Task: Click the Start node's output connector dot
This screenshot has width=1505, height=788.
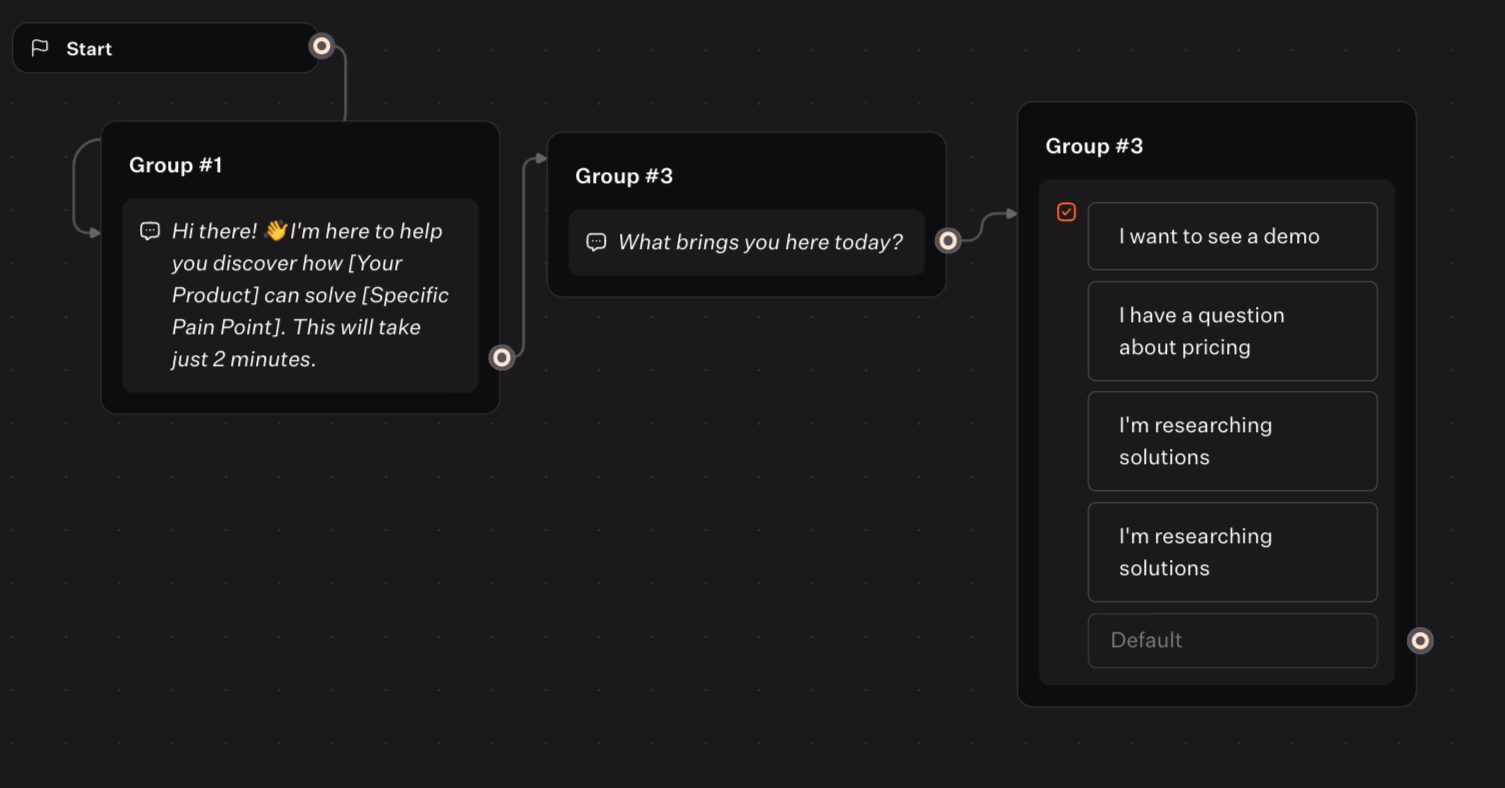Action: click(321, 45)
